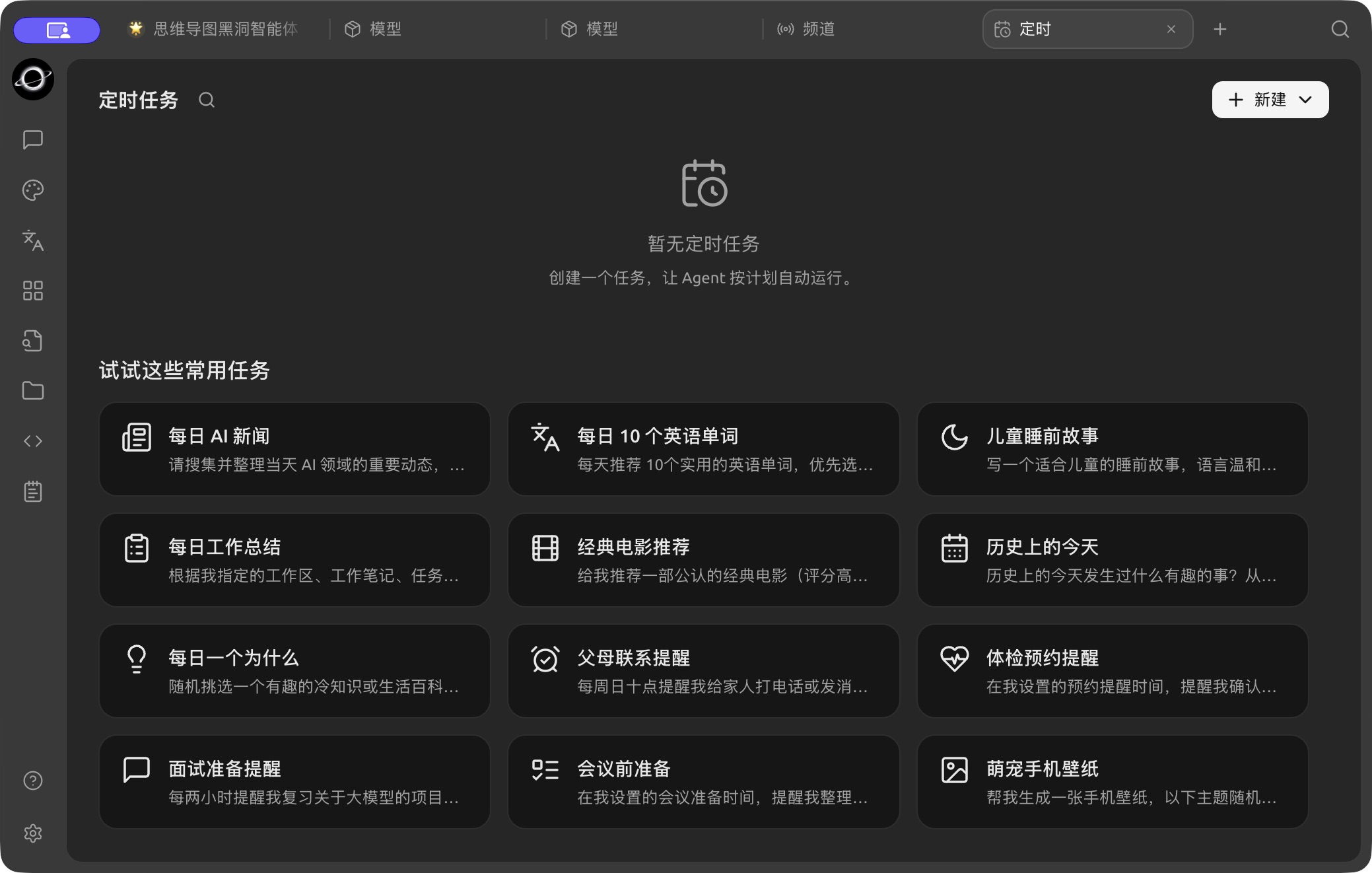Image resolution: width=1372 pixels, height=873 pixels.
Task: Choose the 经典电影推荐 task card
Action: coord(703,560)
